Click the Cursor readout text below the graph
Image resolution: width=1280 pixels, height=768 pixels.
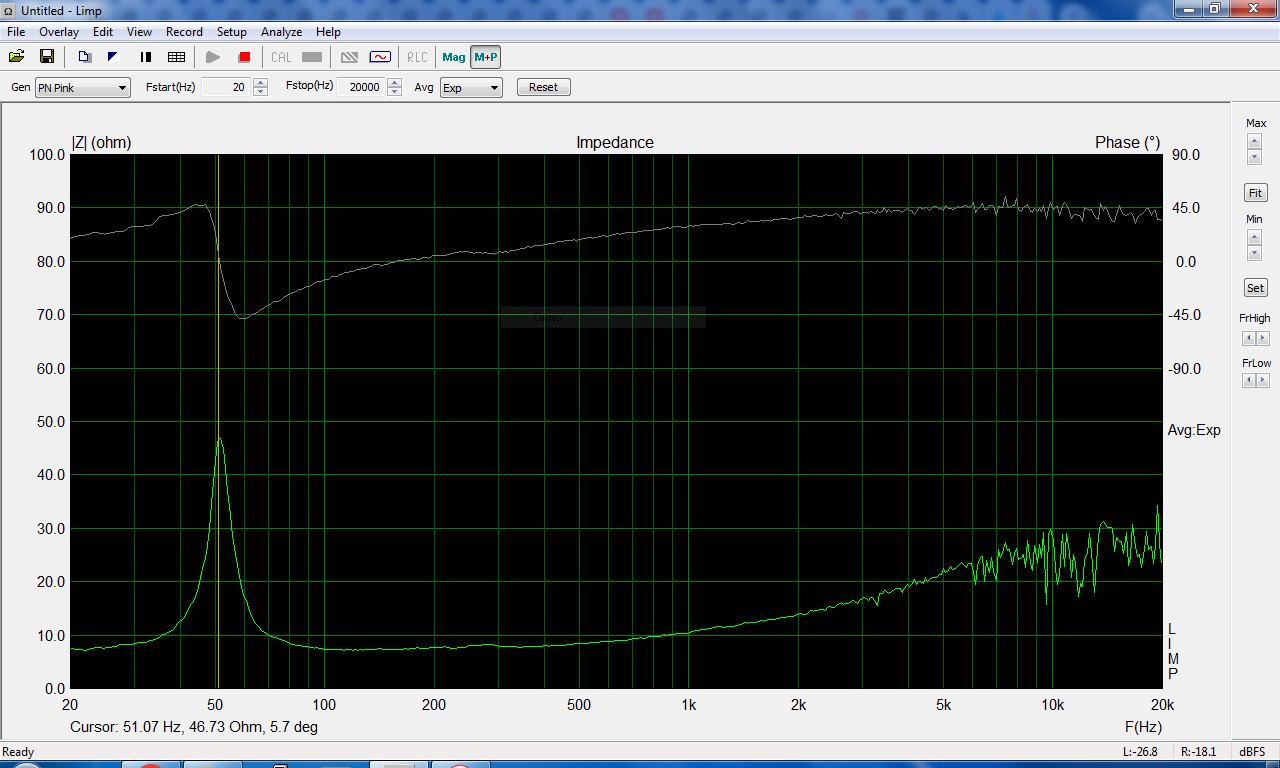[194, 727]
